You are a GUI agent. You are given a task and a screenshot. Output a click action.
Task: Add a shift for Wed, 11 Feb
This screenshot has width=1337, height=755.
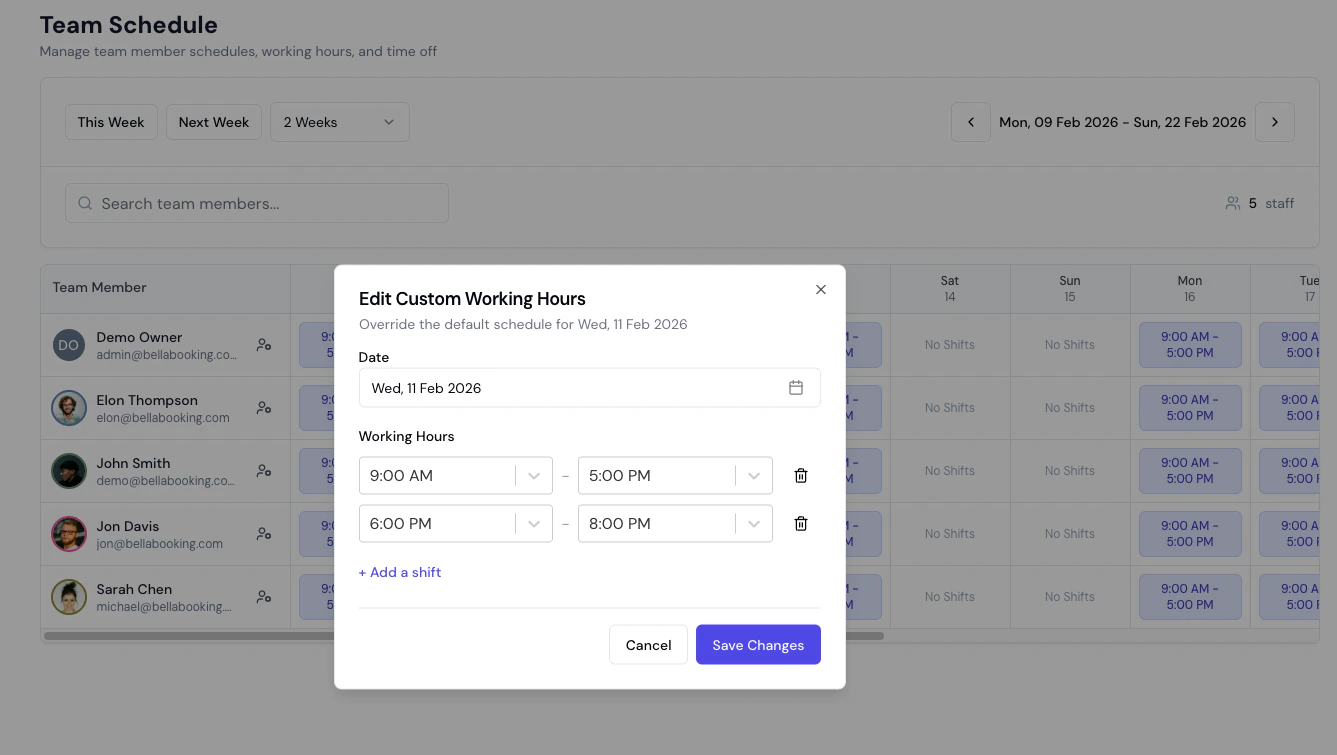(x=399, y=571)
